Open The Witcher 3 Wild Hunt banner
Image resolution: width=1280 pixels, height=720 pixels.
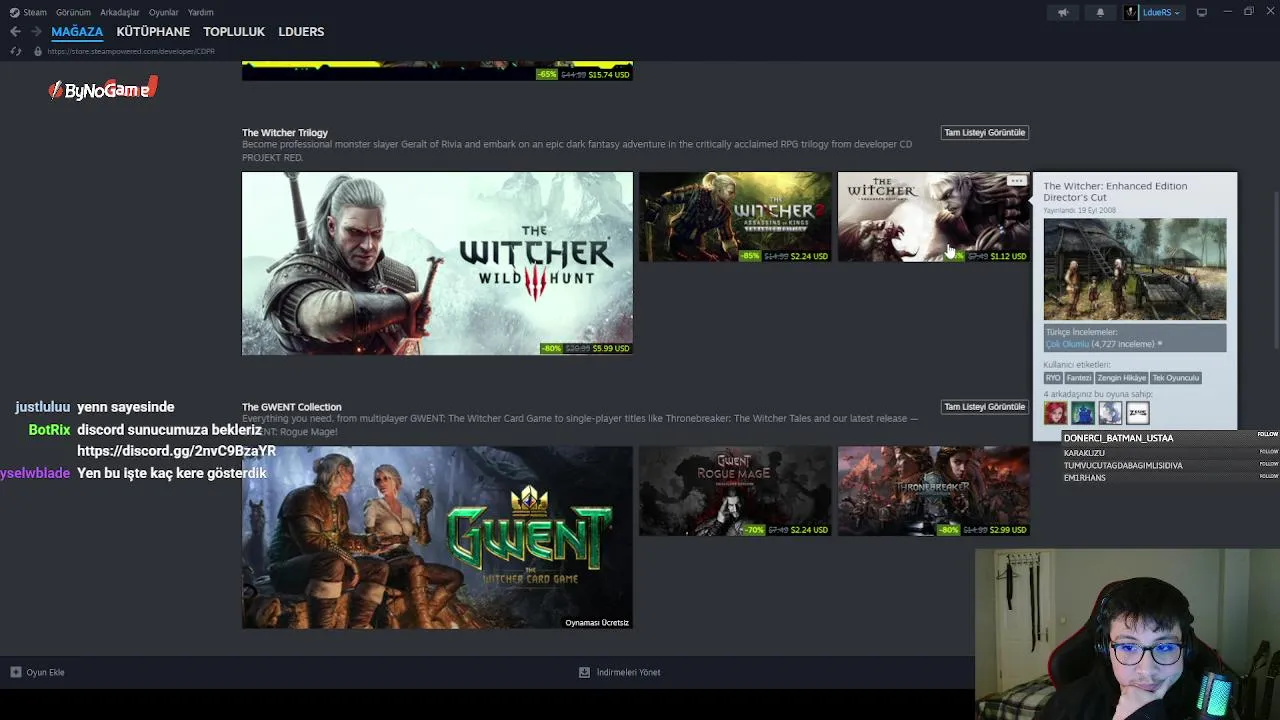click(437, 263)
